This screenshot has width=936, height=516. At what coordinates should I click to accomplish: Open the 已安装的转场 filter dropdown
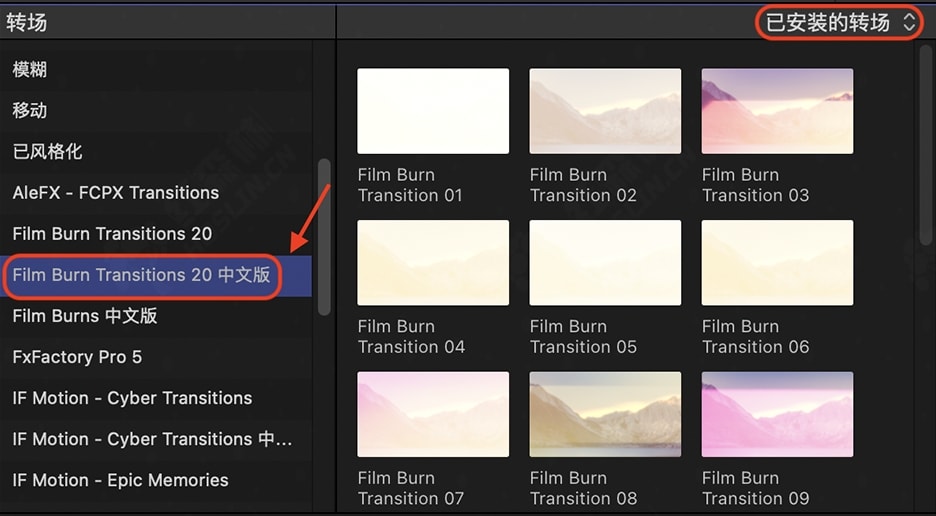coord(840,23)
